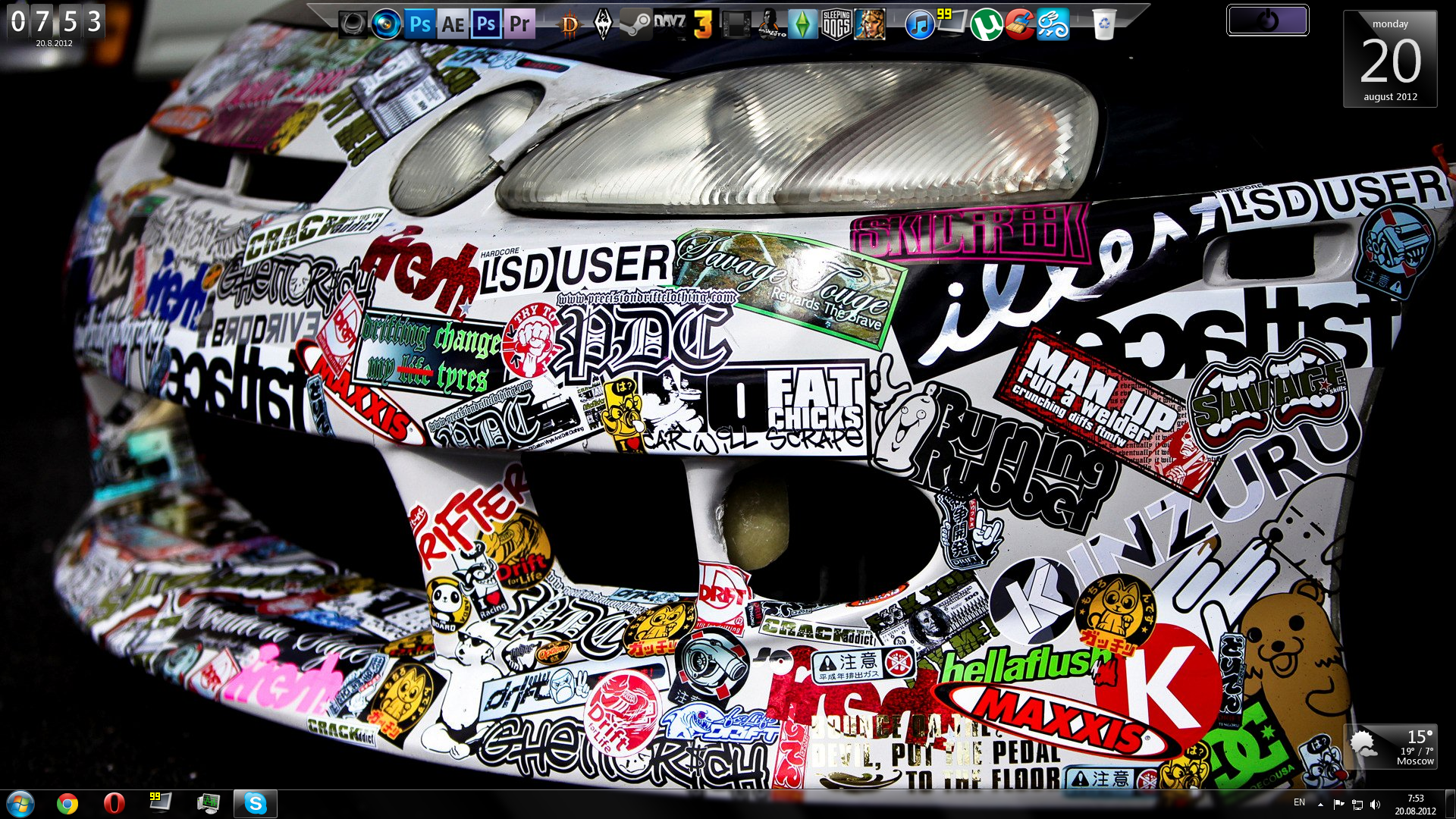Open Adobe After Effects from the dock
This screenshot has height=819, width=1456.
[x=453, y=24]
